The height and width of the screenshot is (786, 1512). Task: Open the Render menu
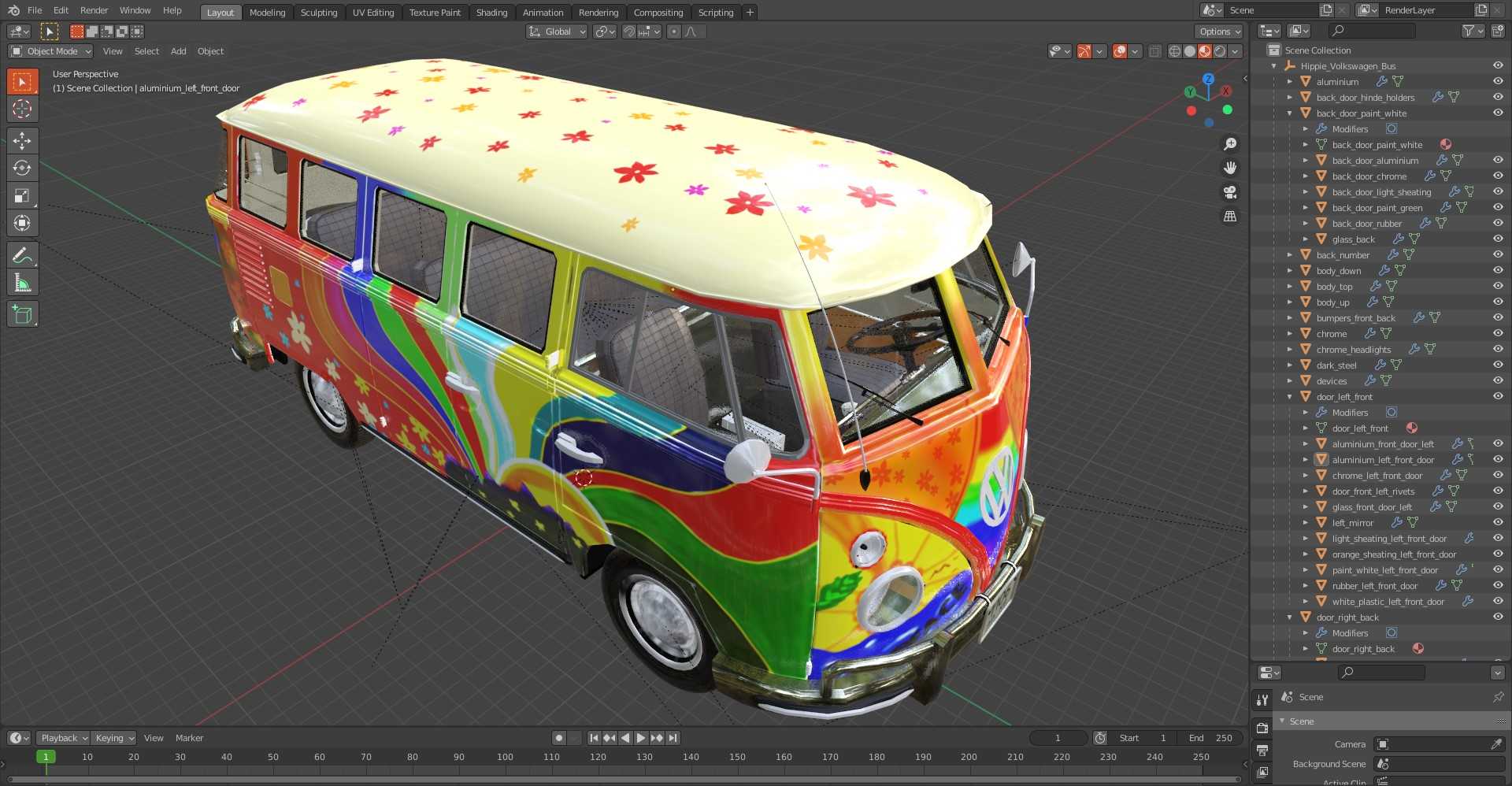point(94,10)
